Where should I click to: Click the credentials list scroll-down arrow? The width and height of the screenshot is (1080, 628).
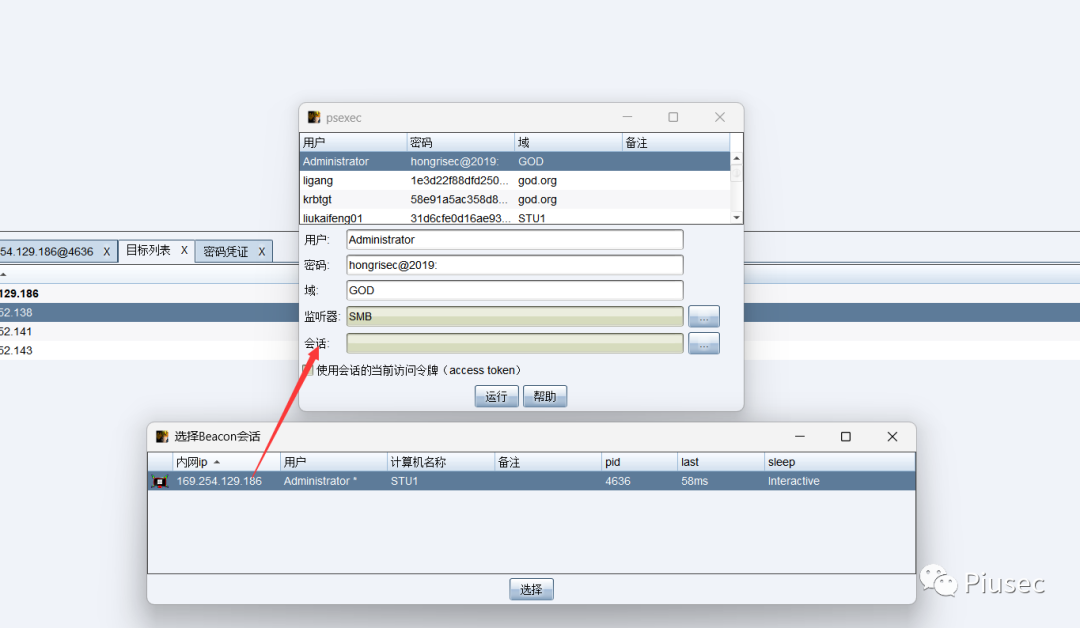click(736, 218)
